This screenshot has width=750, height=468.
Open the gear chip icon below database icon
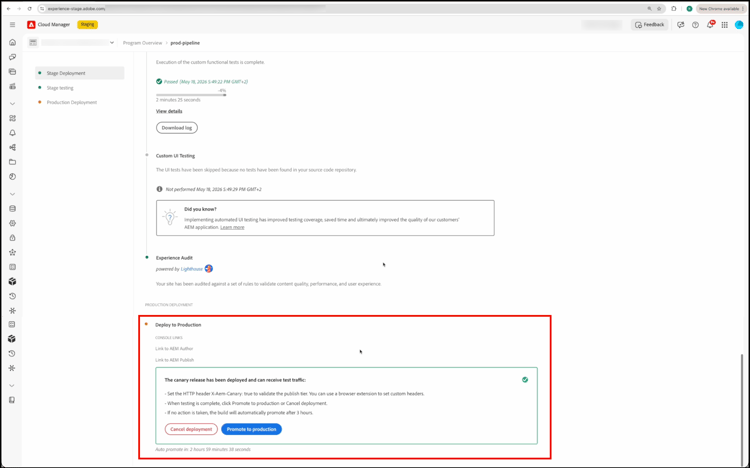point(12,223)
